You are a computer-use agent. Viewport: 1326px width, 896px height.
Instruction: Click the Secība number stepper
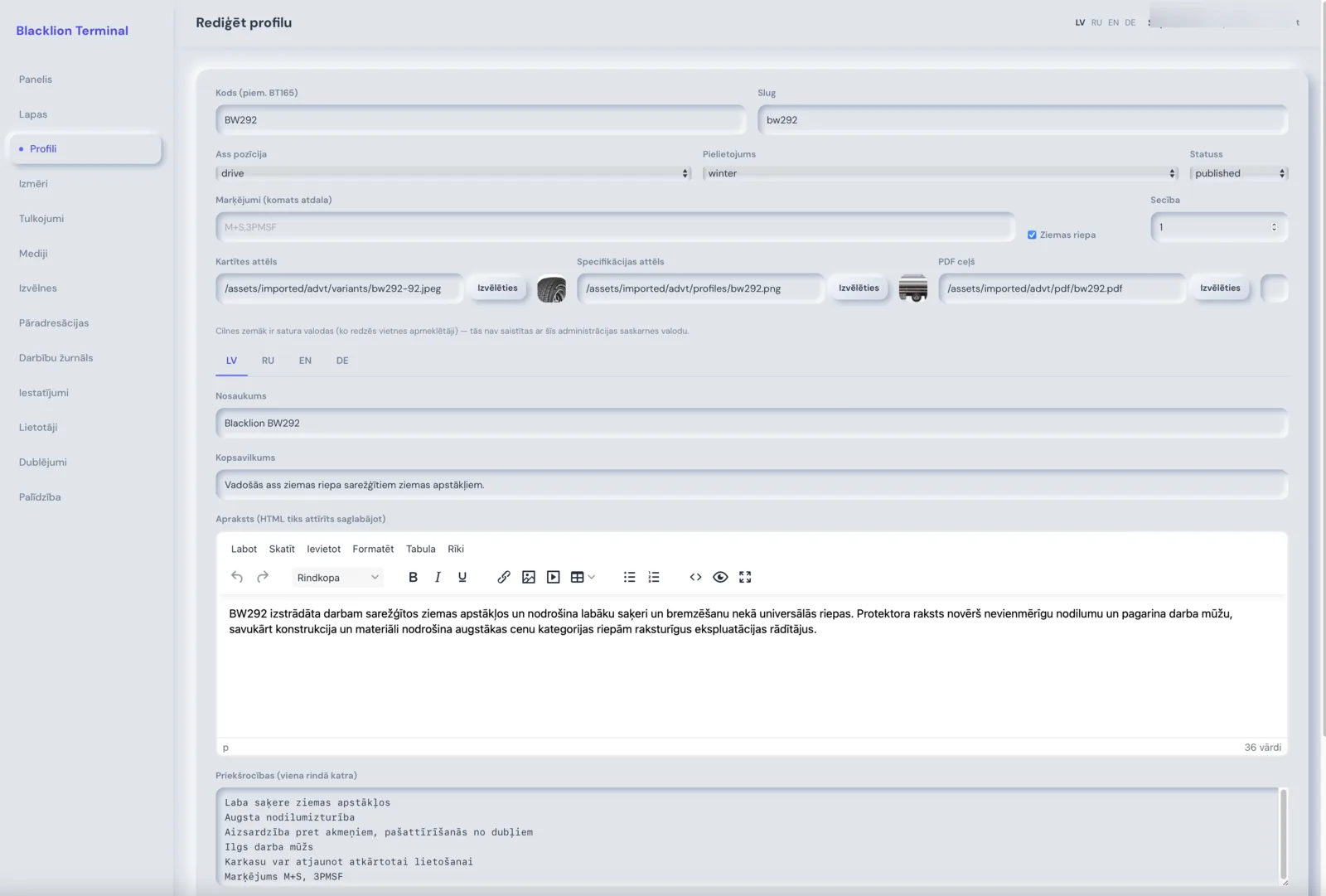coord(1274,227)
